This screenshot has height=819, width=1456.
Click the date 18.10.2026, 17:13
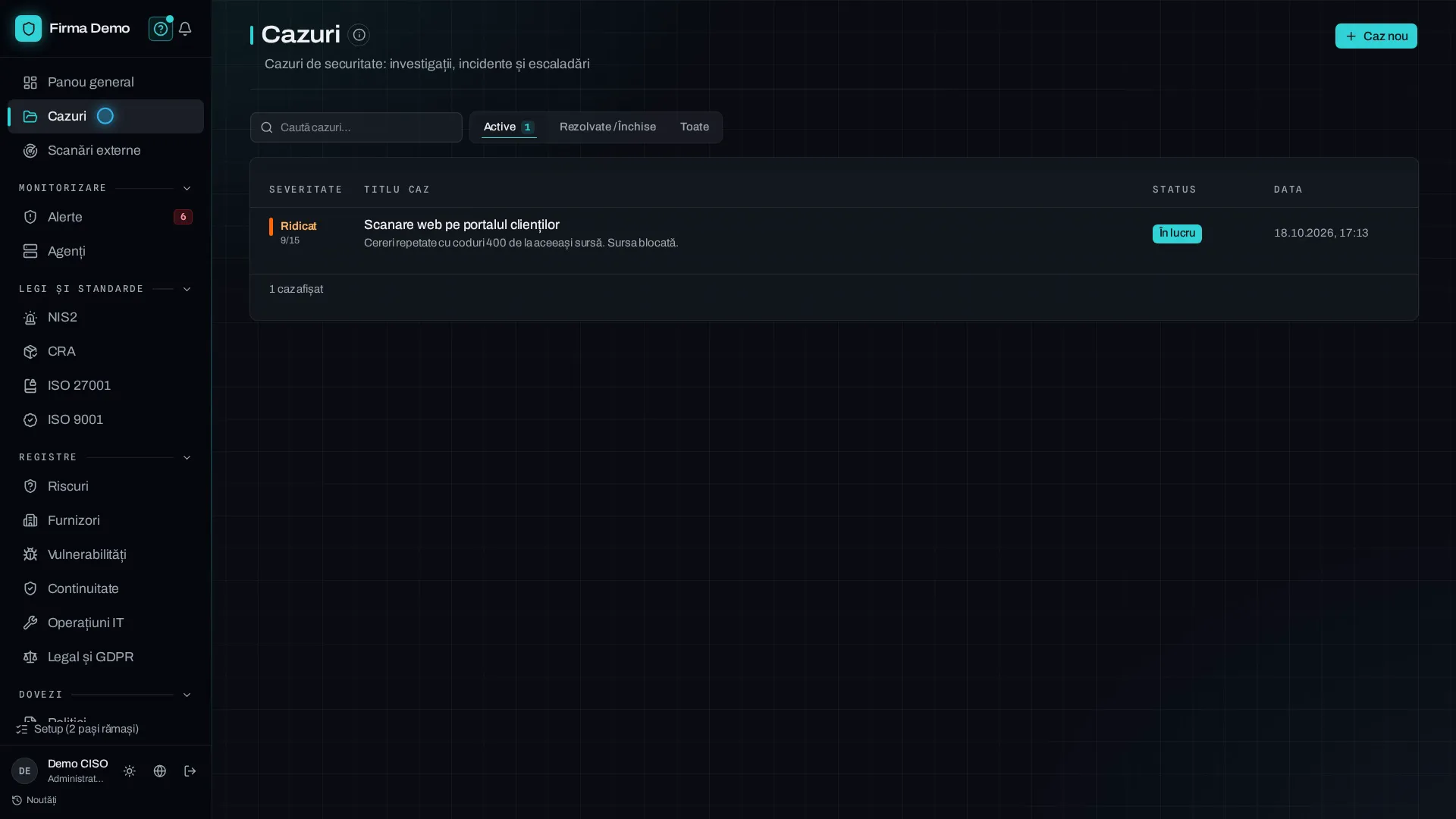click(x=1321, y=233)
